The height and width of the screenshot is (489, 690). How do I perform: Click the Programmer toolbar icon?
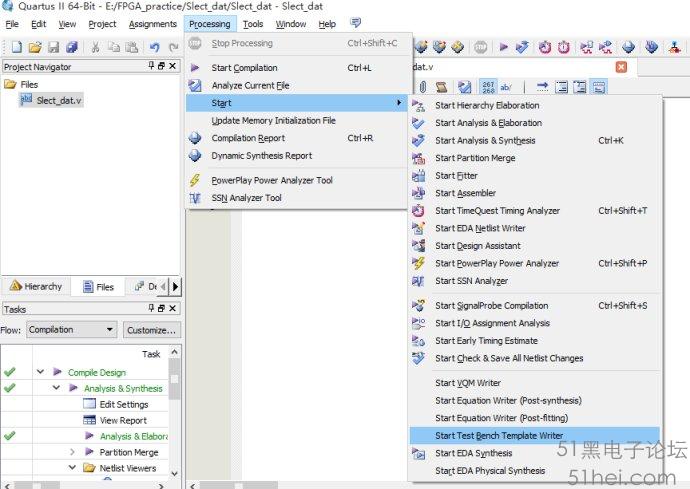[652, 47]
